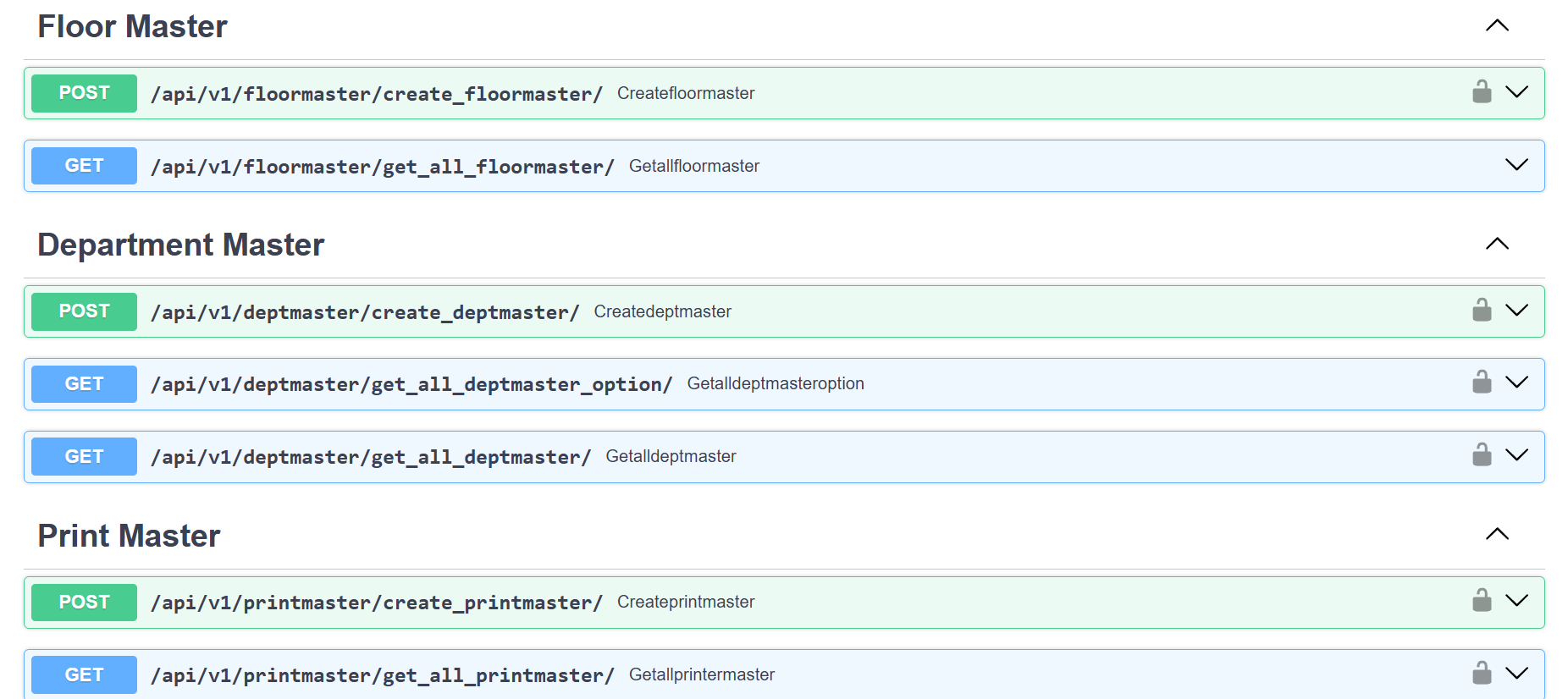This screenshot has height=699, width=1568.
Task: Click the Print Master heading title
Action: tap(129, 536)
